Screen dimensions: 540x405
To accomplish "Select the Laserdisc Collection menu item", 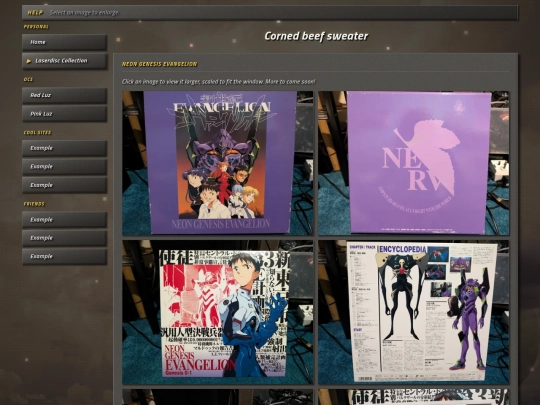I will point(64,61).
